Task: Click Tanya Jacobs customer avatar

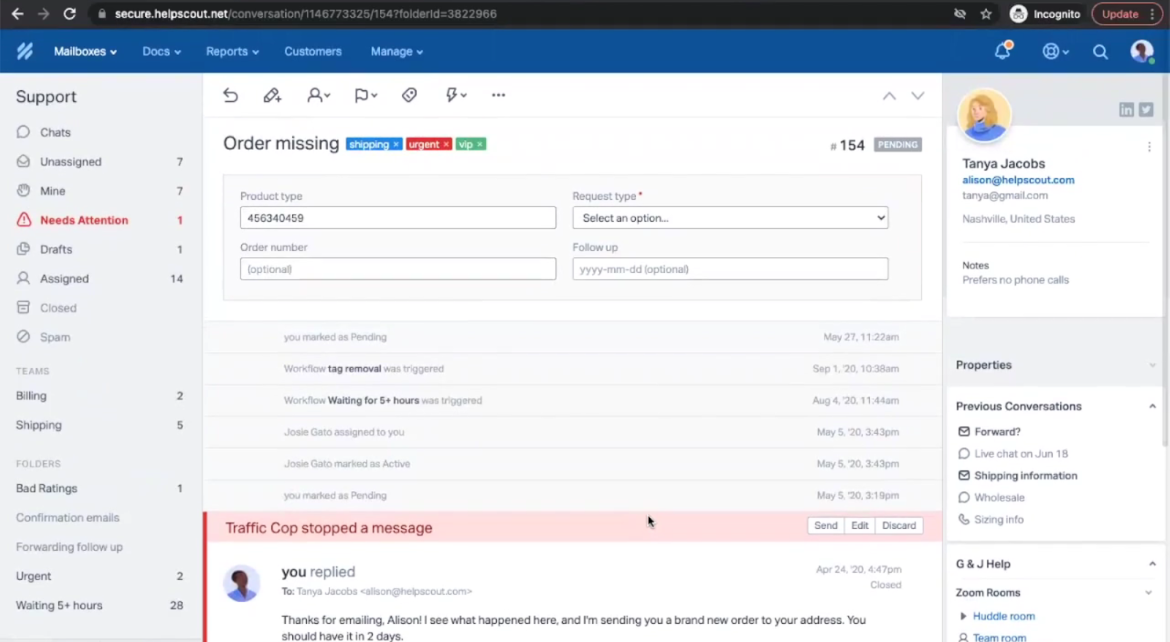Action: (983, 115)
